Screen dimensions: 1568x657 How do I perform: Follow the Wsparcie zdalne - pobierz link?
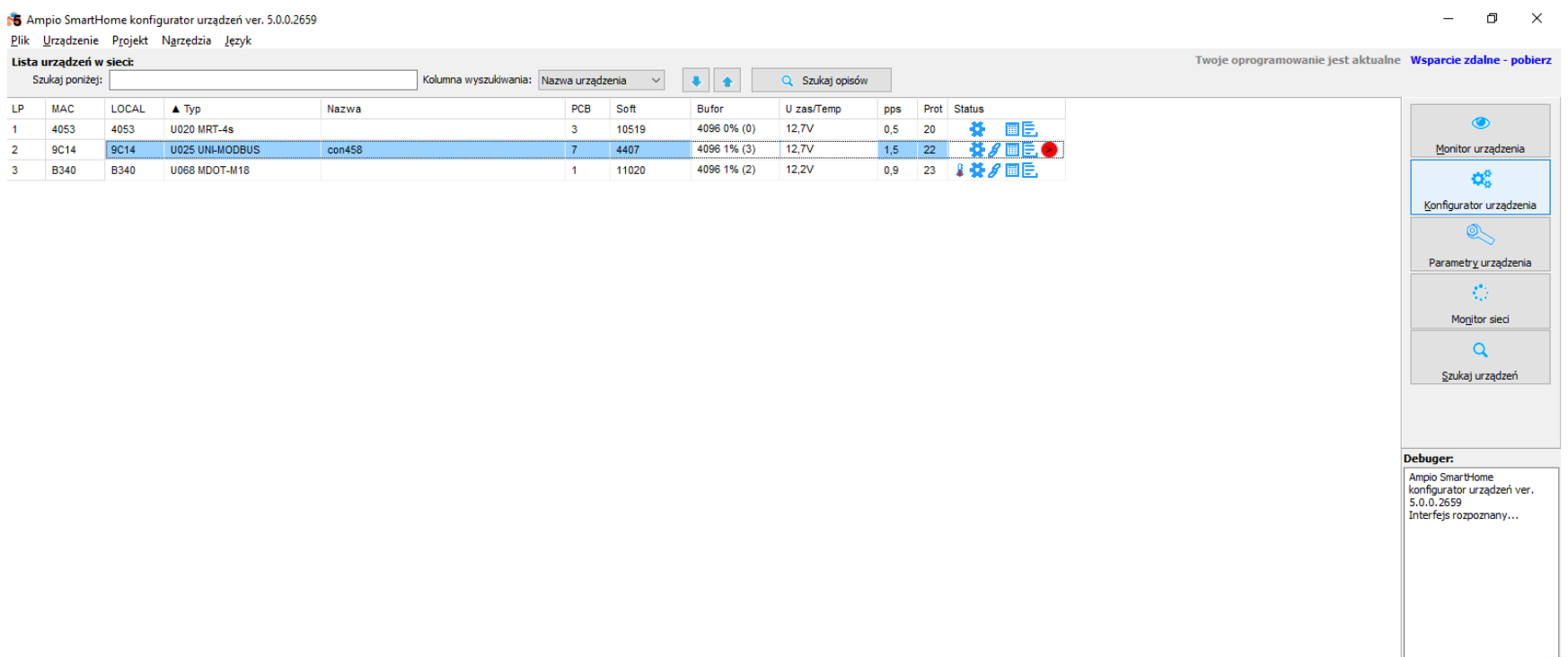click(x=1481, y=60)
